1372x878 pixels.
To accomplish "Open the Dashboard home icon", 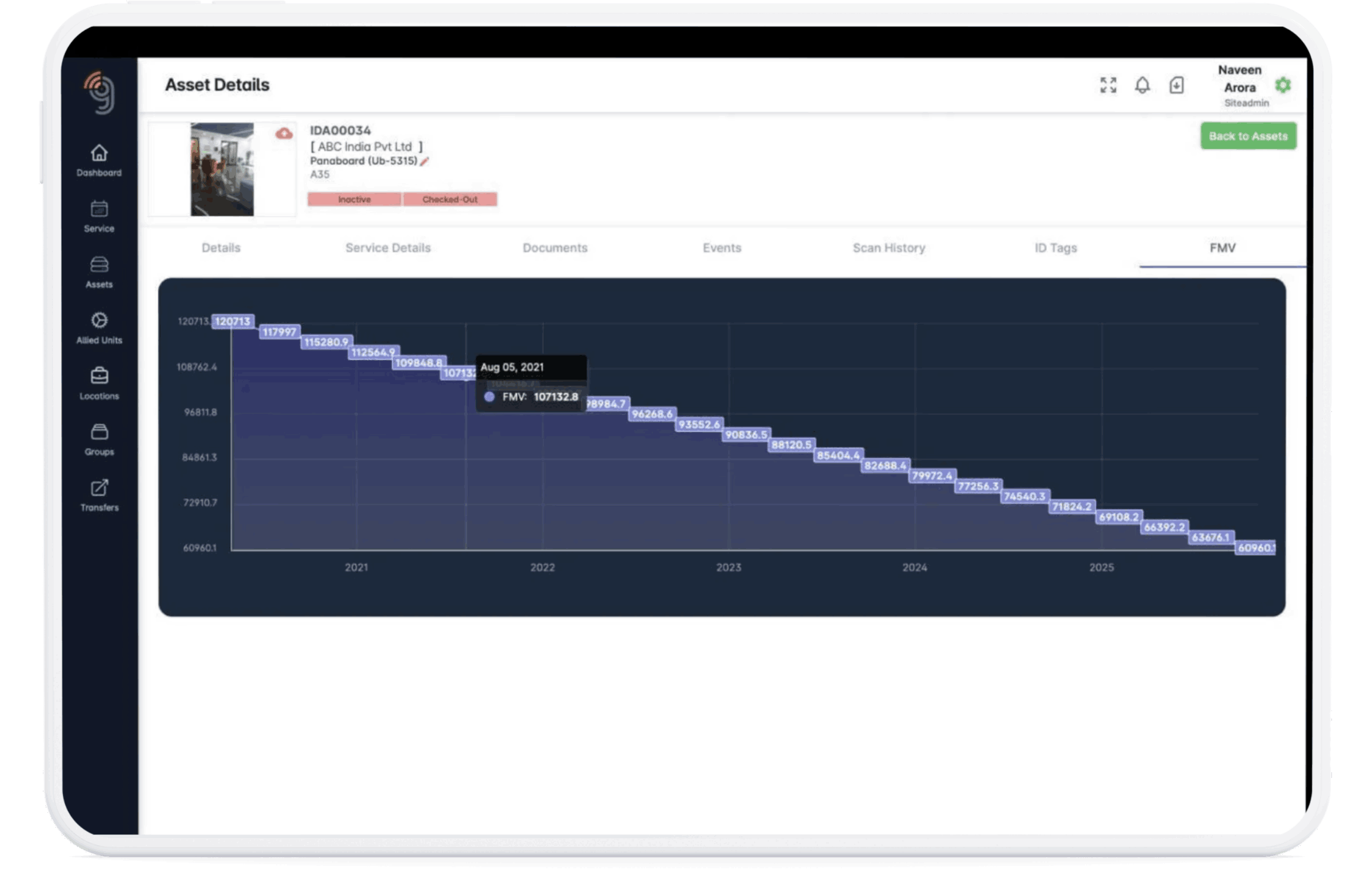I will pyautogui.click(x=99, y=153).
